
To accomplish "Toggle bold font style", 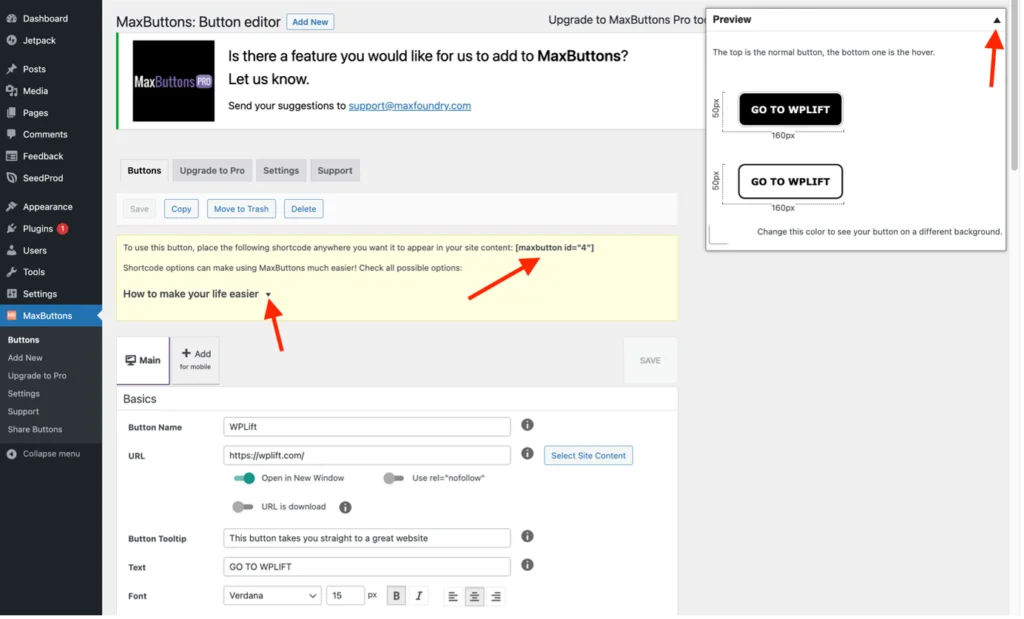I will coord(396,595).
